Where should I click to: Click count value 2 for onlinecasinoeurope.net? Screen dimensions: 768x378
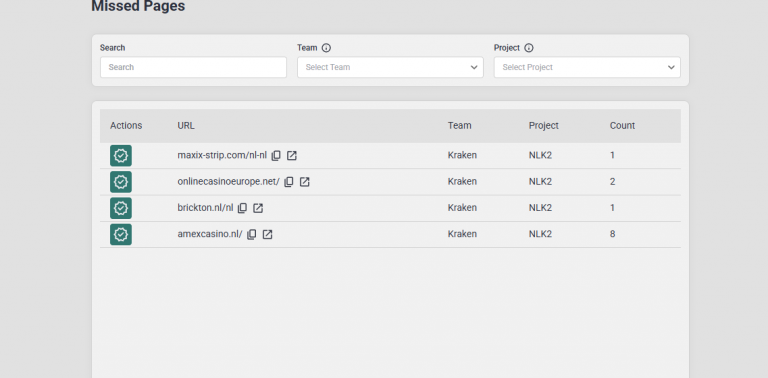coord(612,182)
